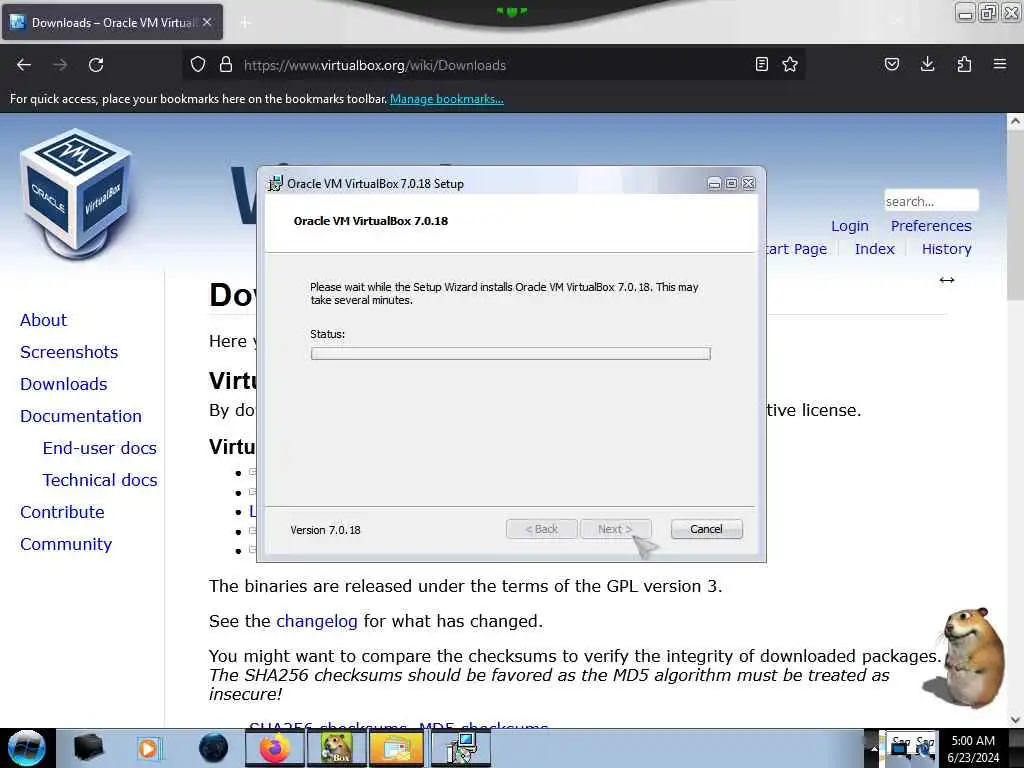Click the VirtualBox Setup title bar icon
1024x768 pixels.
tap(276, 184)
